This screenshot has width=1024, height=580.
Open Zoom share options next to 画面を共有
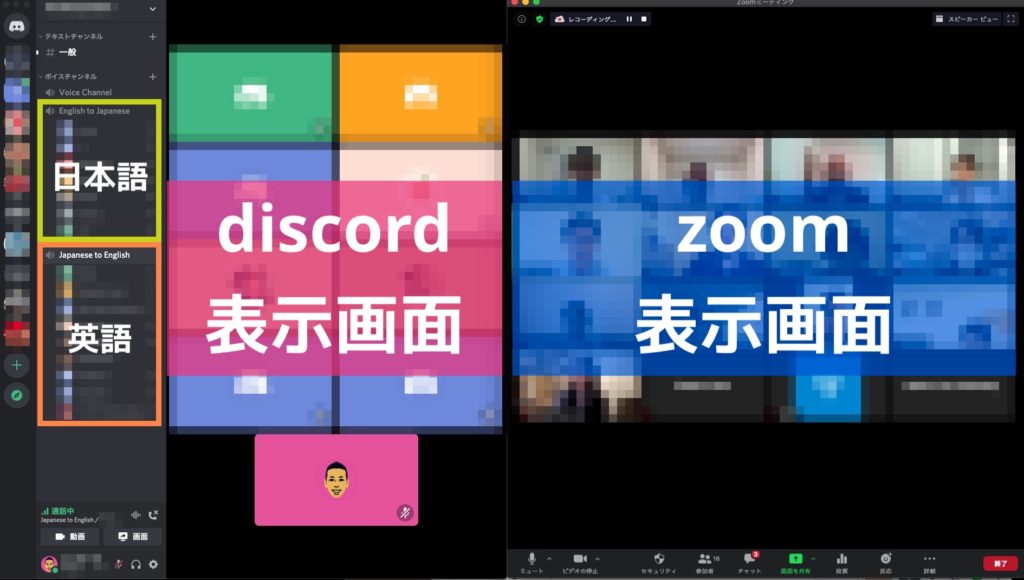(x=813, y=559)
